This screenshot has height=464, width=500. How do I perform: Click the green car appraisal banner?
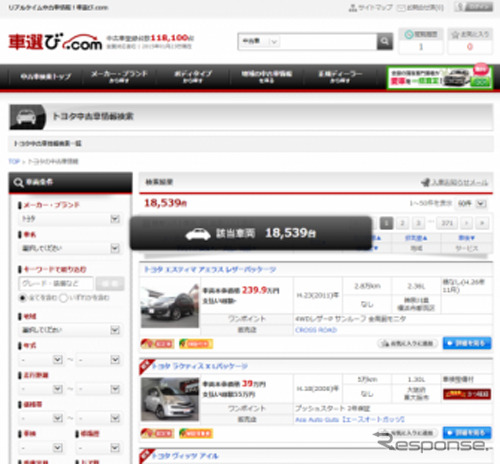point(439,78)
